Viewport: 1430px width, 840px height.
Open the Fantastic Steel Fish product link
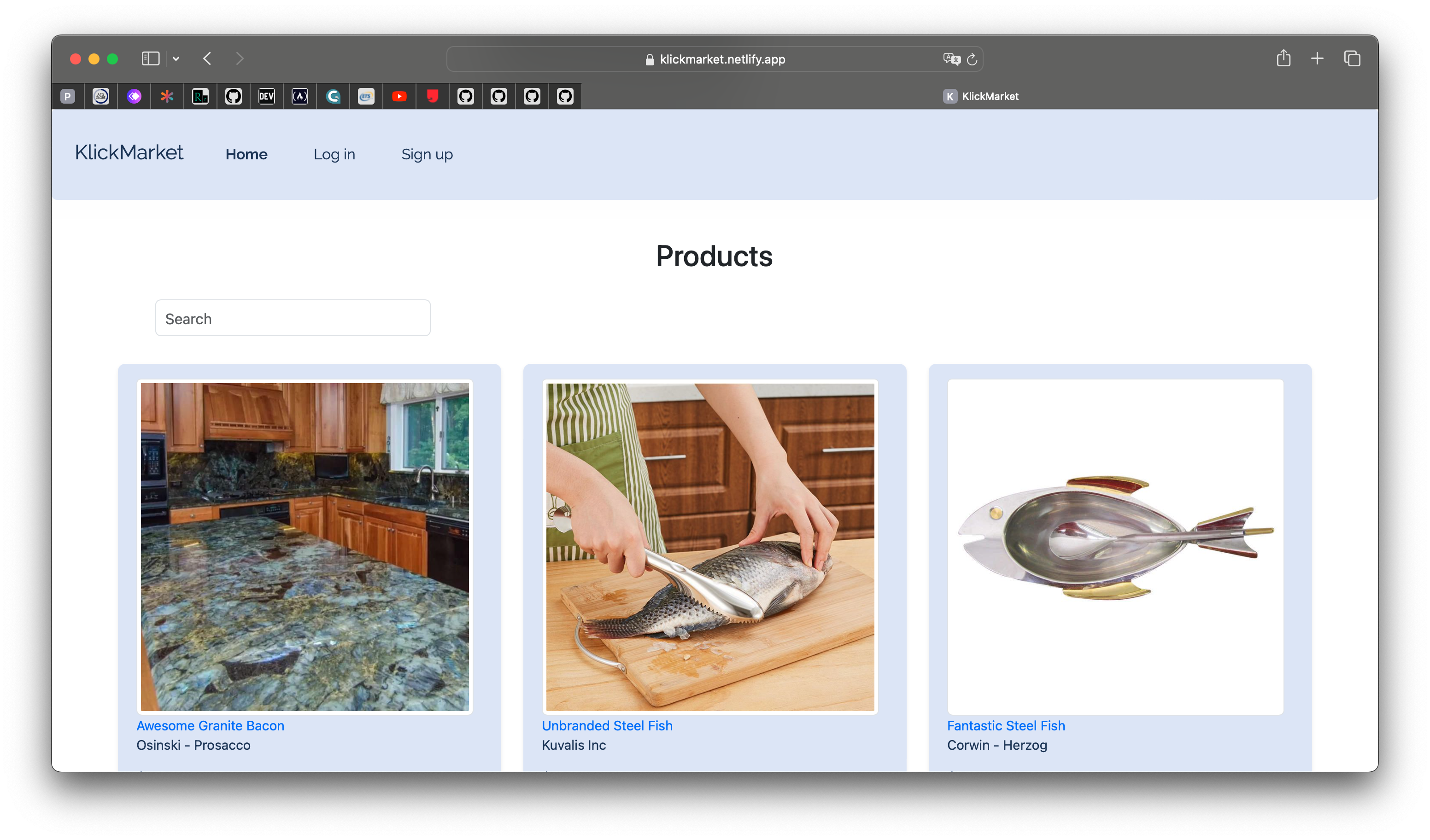coord(1006,725)
